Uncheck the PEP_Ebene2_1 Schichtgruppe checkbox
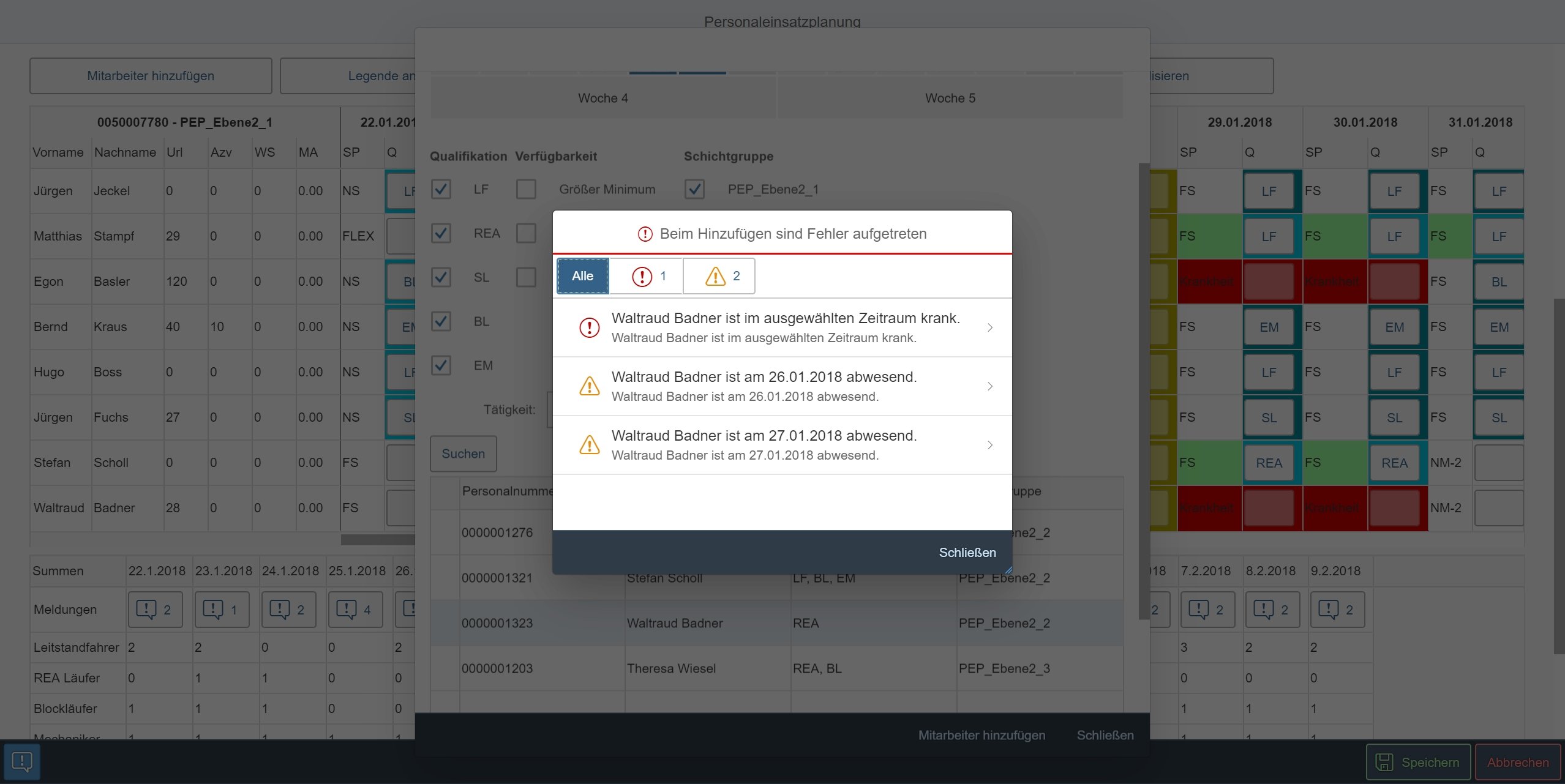1565x784 pixels. click(694, 189)
